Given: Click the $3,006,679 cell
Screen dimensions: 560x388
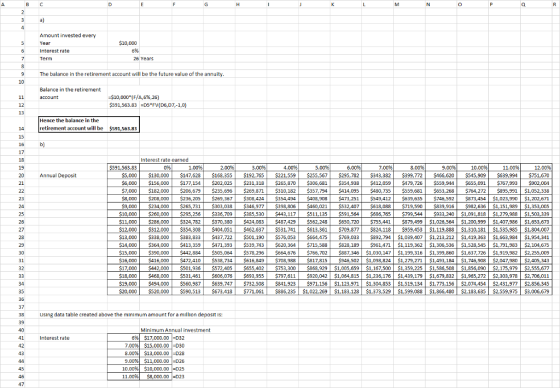Looking at the screenshot, I should click(536, 291).
